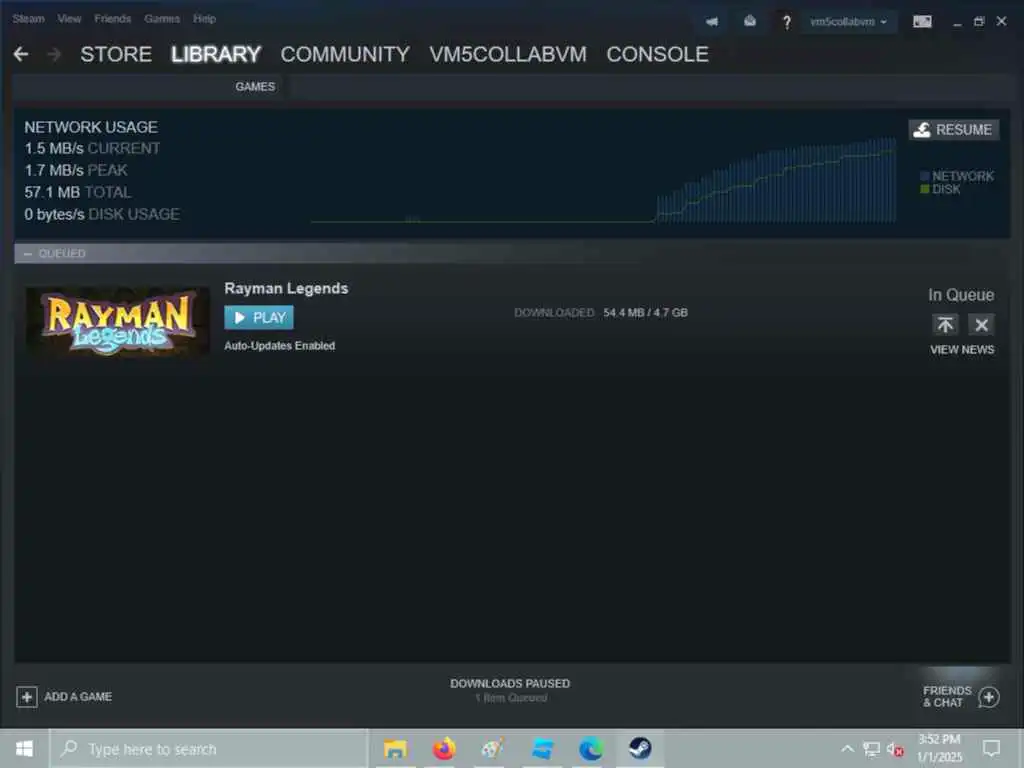Screen dimensions: 1024x768
Task: Open network status tray icon
Action: [871, 748]
